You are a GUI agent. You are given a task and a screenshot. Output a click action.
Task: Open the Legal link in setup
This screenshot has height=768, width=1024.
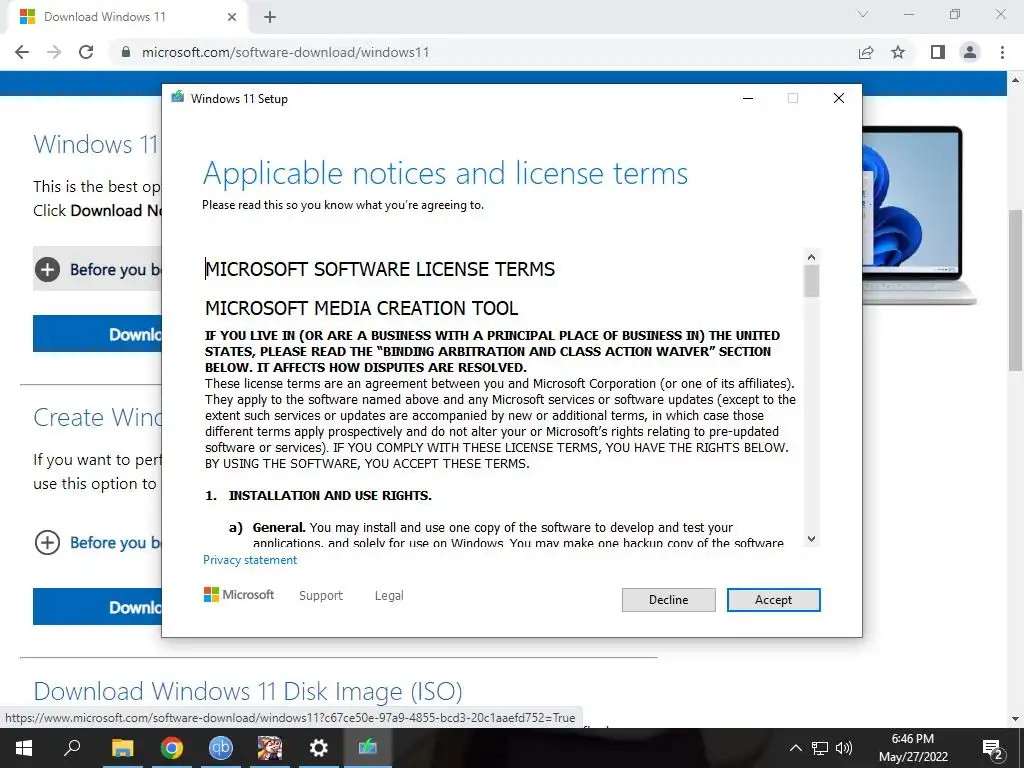click(x=389, y=595)
